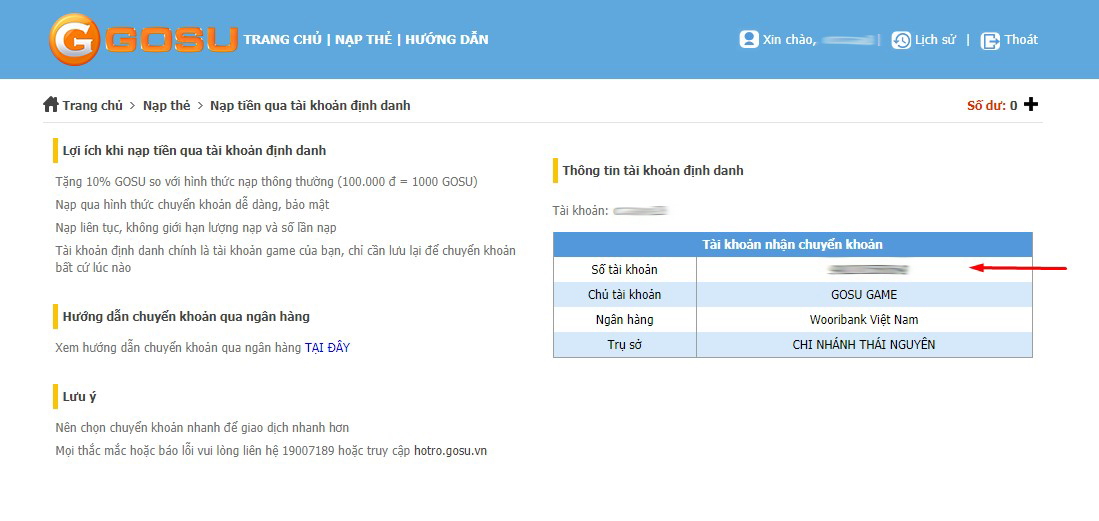Open the TẠI ĐÂY guide link
The height and width of the screenshot is (521, 1099).
pos(327,347)
